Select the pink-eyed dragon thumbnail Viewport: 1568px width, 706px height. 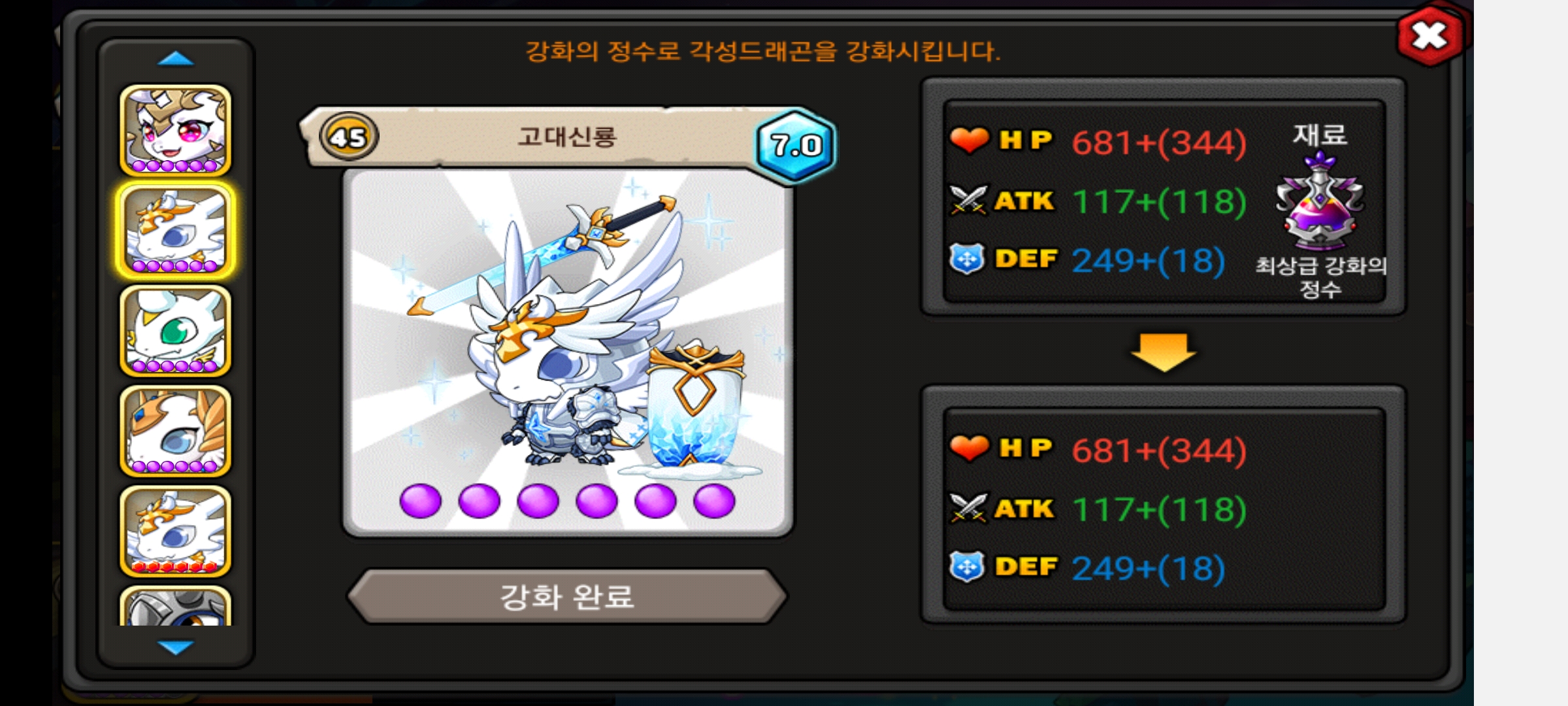point(175,131)
